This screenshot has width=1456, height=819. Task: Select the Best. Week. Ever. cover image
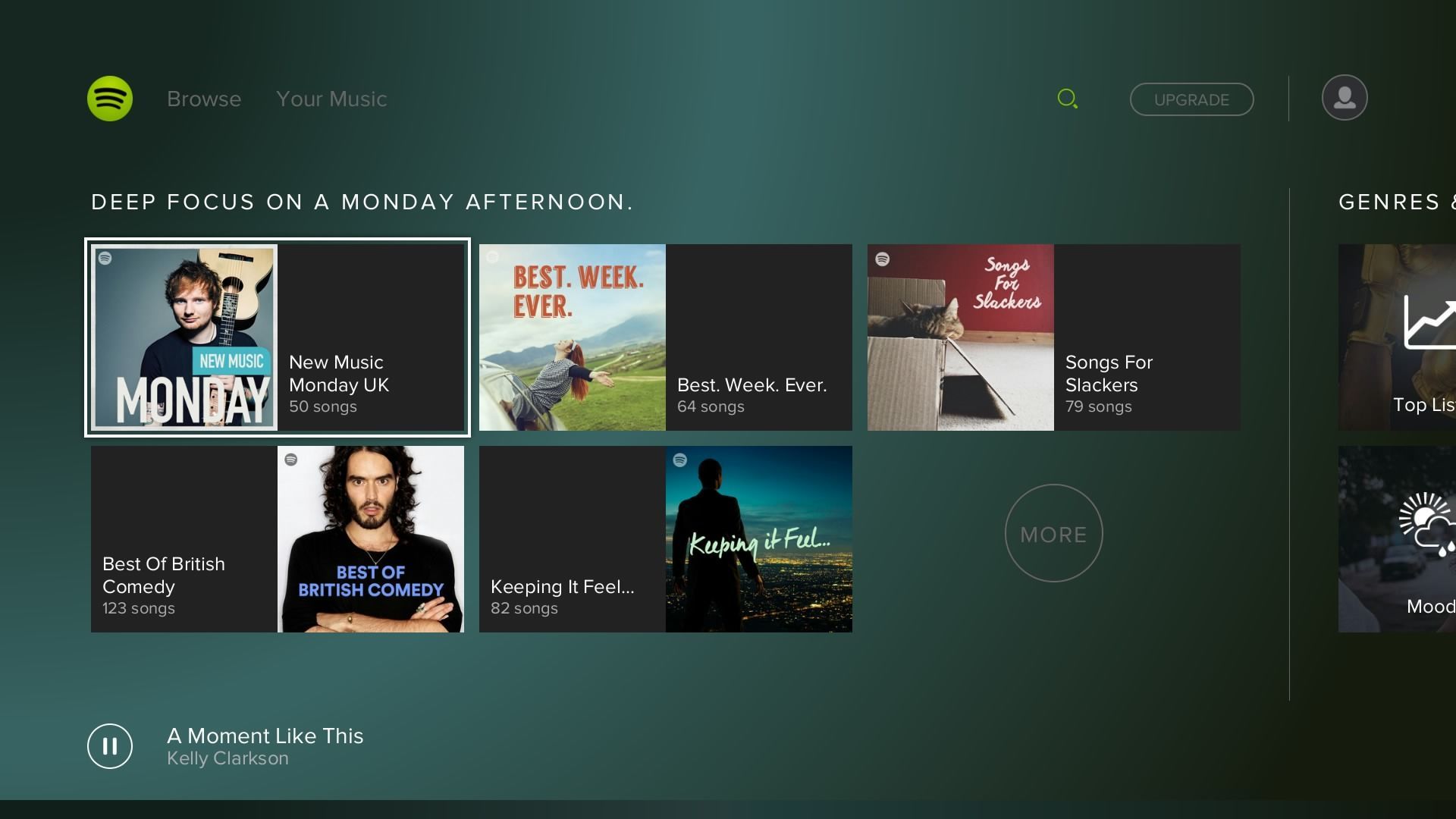coord(573,337)
